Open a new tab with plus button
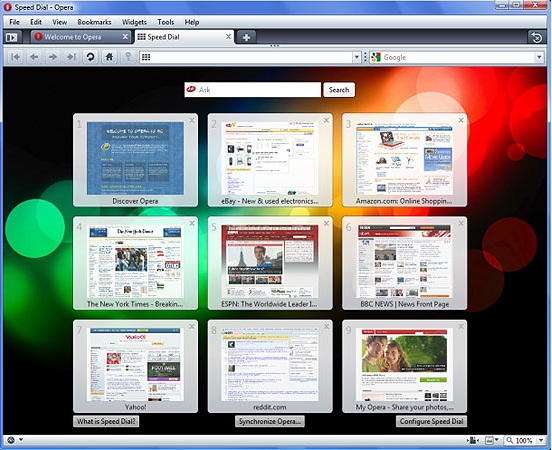552x450 pixels. [x=246, y=37]
